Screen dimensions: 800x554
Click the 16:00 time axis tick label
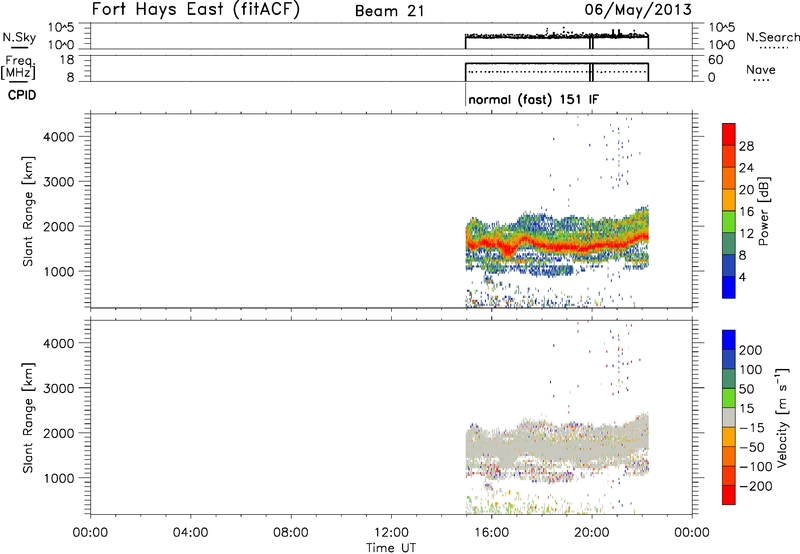pyautogui.click(x=491, y=533)
